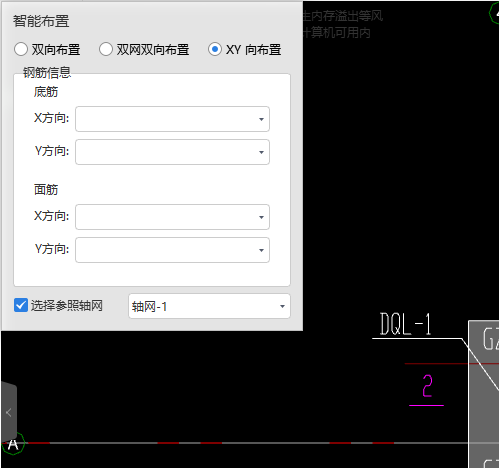Click axis bubble A in drawing
The height and width of the screenshot is (468, 499).
pyautogui.click(x=13, y=444)
